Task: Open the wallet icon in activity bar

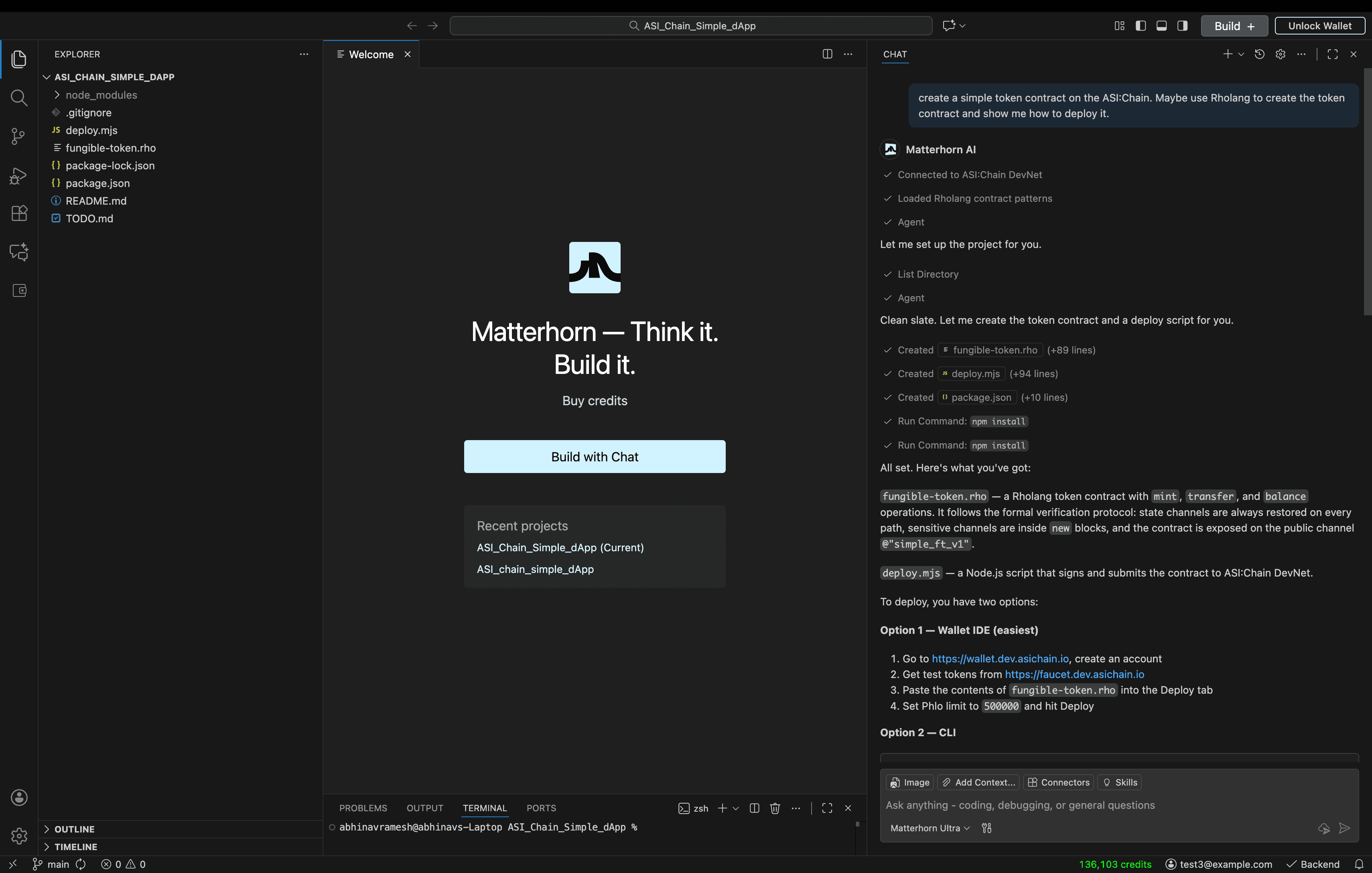Action: tap(19, 290)
